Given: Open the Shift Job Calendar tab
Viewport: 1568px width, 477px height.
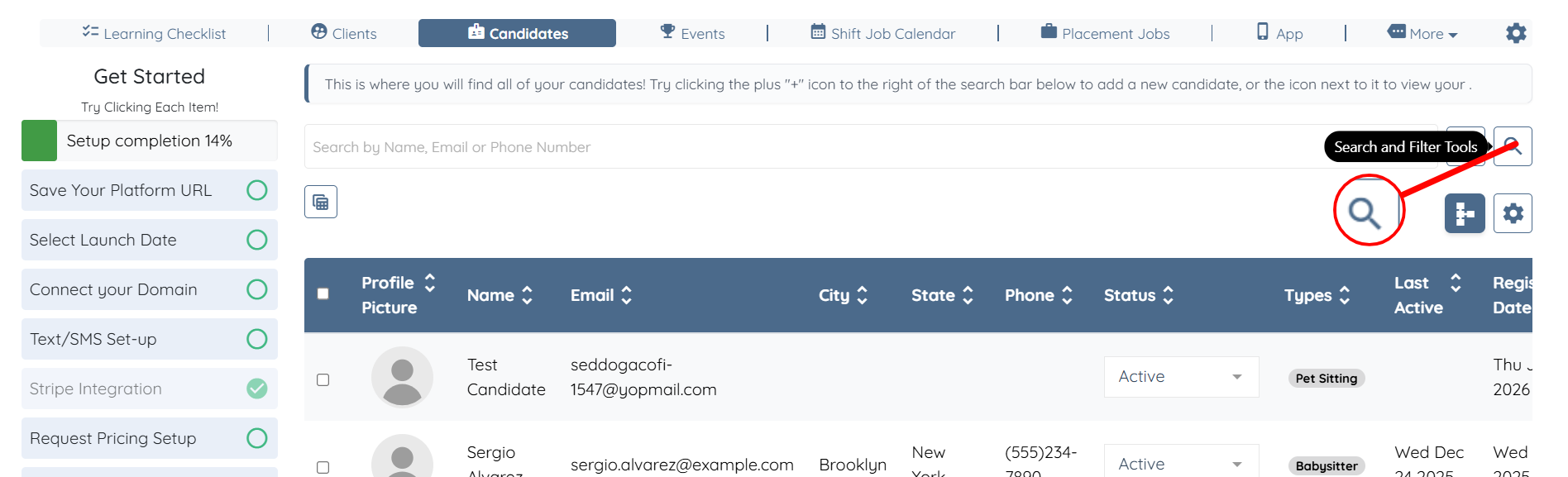Looking at the screenshot, I should (882, 34).
